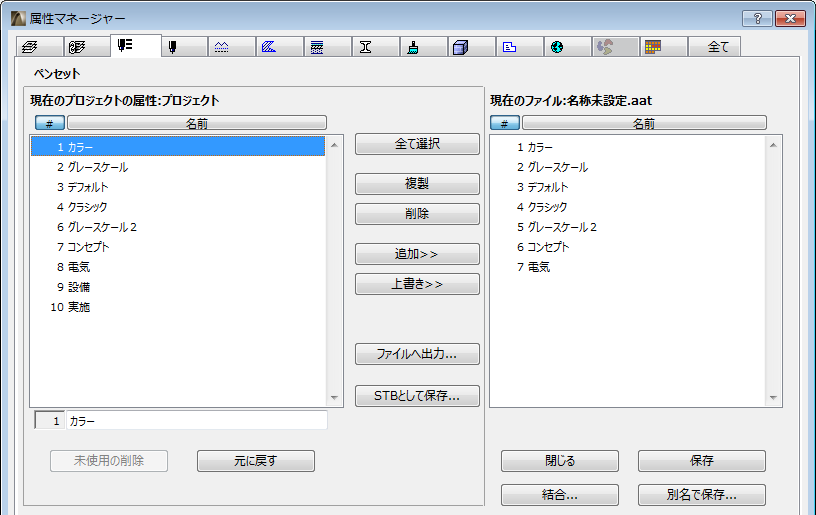The height and width of the screenshot is (515, 816).
Task: Sort file list by 名前 column
Action: click(644, 123)
